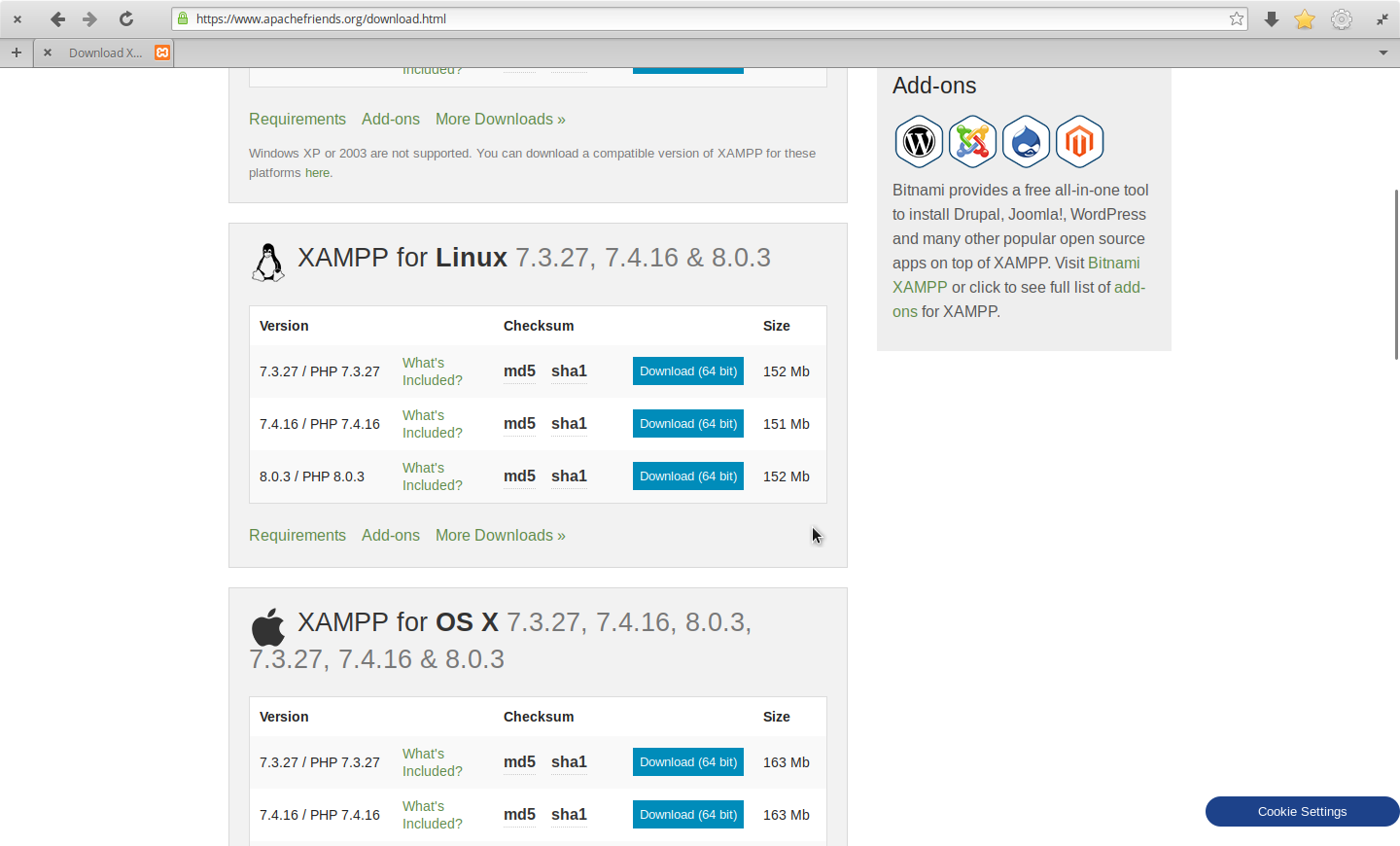Show sha1 checksum for Linux 7.4.16
The image size is (1400, 846).
569,424
